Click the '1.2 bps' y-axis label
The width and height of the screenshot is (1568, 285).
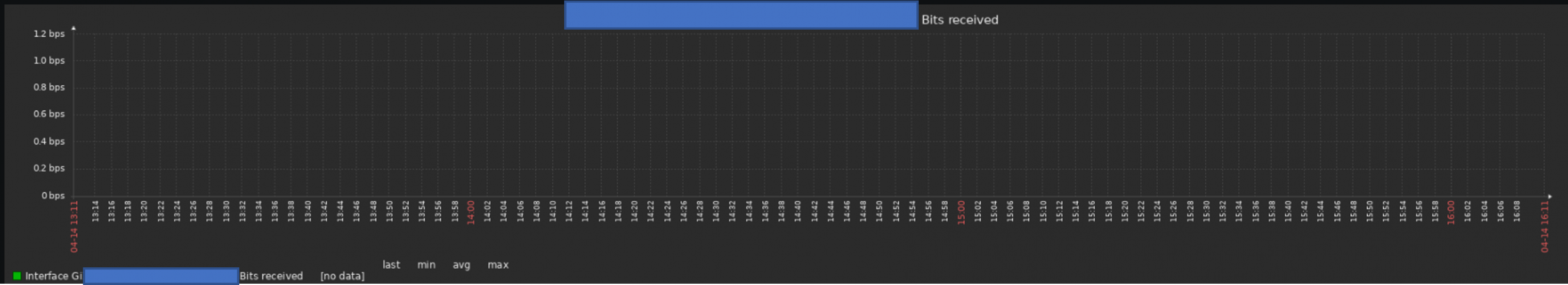coord(49,33)
